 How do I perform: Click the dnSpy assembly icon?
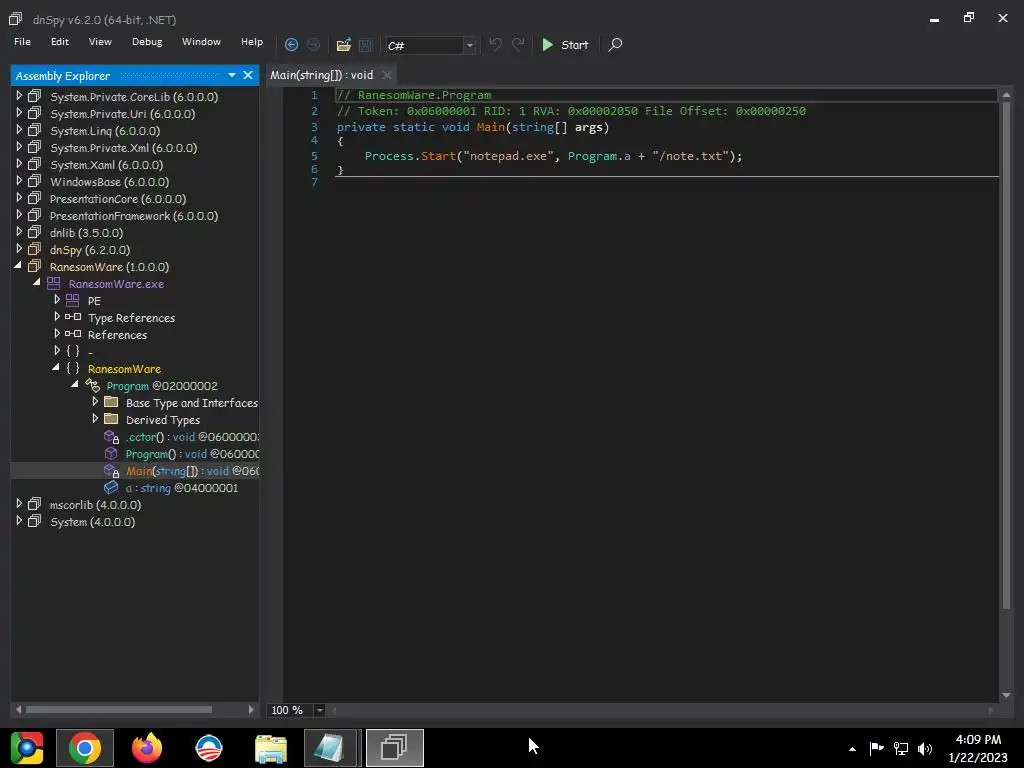pyautogui.click(x=35, y=249)
